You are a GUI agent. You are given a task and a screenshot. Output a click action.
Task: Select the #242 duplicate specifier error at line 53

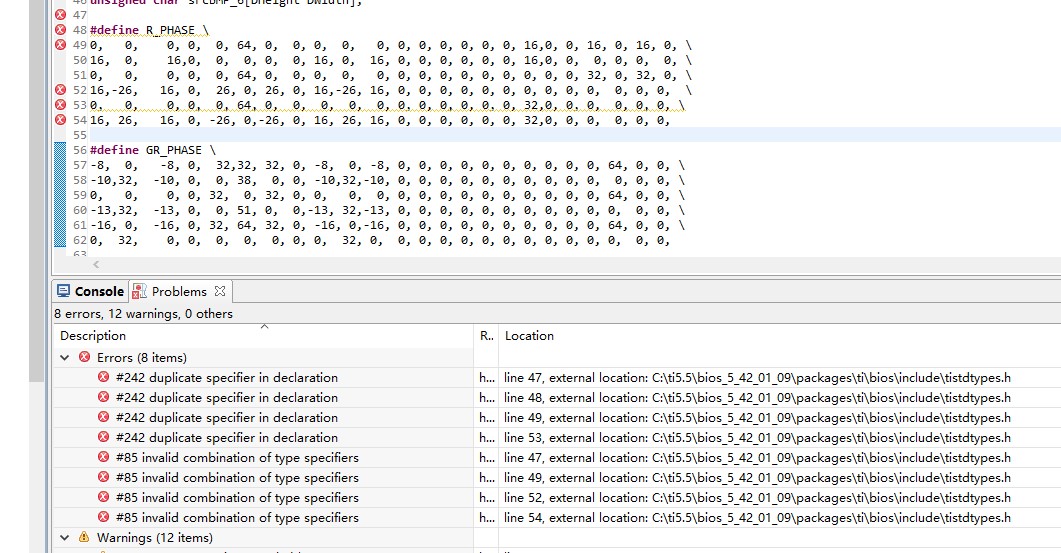click(x=557, y=437)
